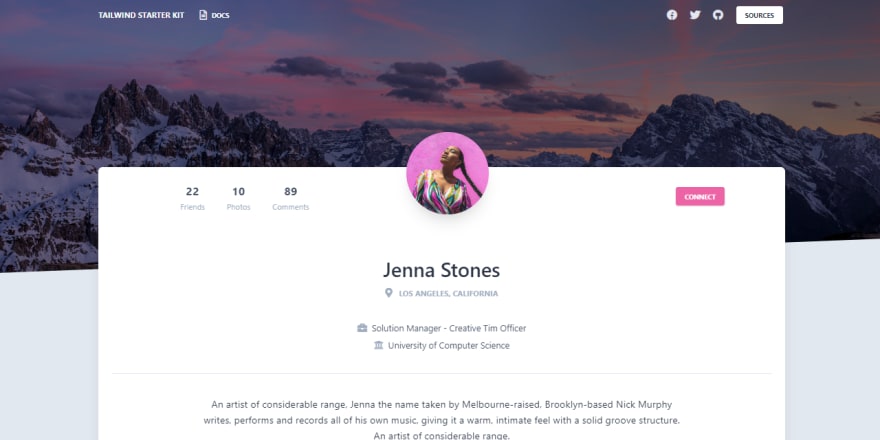Click Solution Manager job title text
This screenshot has width=880, height=440.
coord(449,328)
